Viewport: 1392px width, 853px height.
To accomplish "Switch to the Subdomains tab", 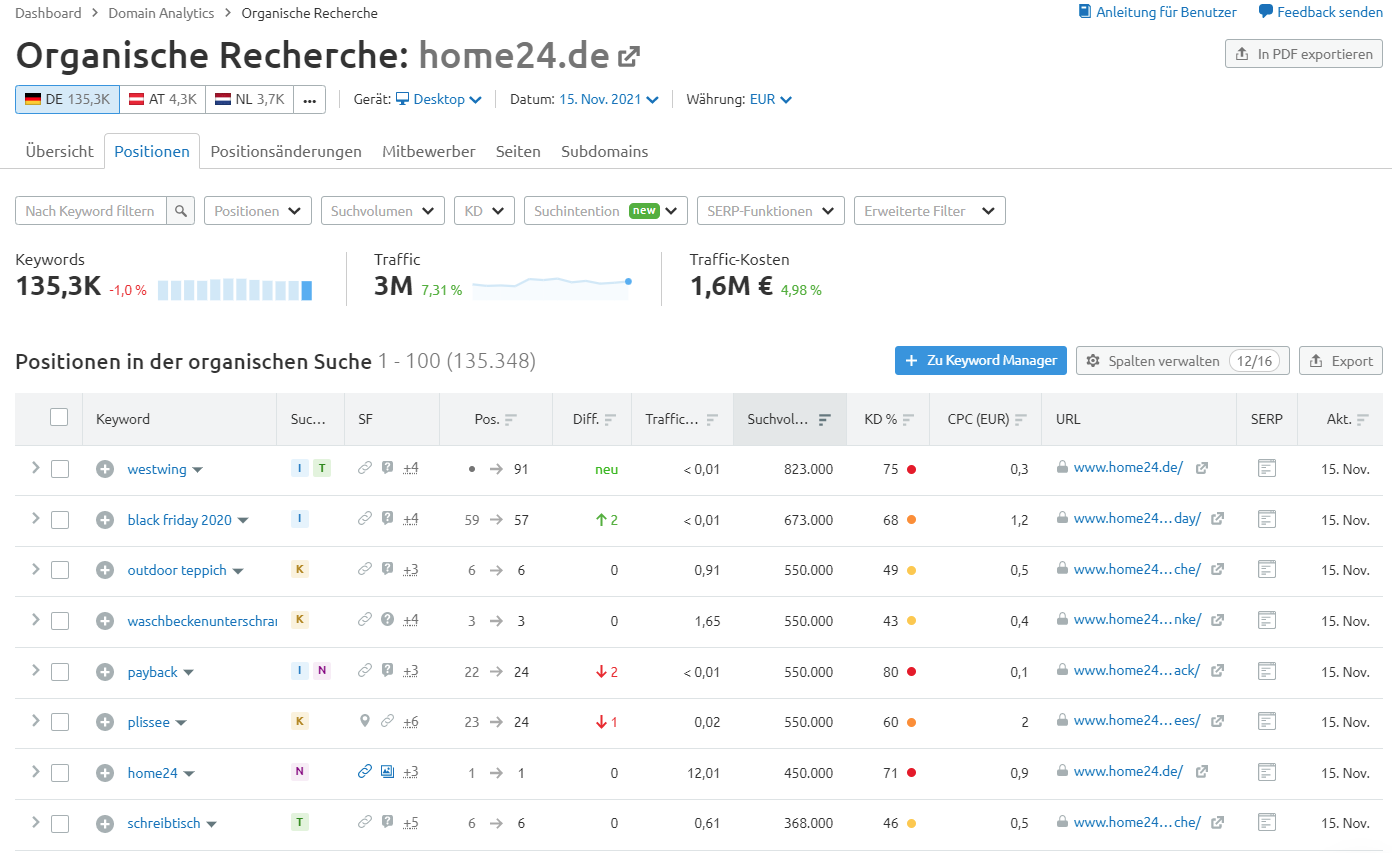I will 605,152.
